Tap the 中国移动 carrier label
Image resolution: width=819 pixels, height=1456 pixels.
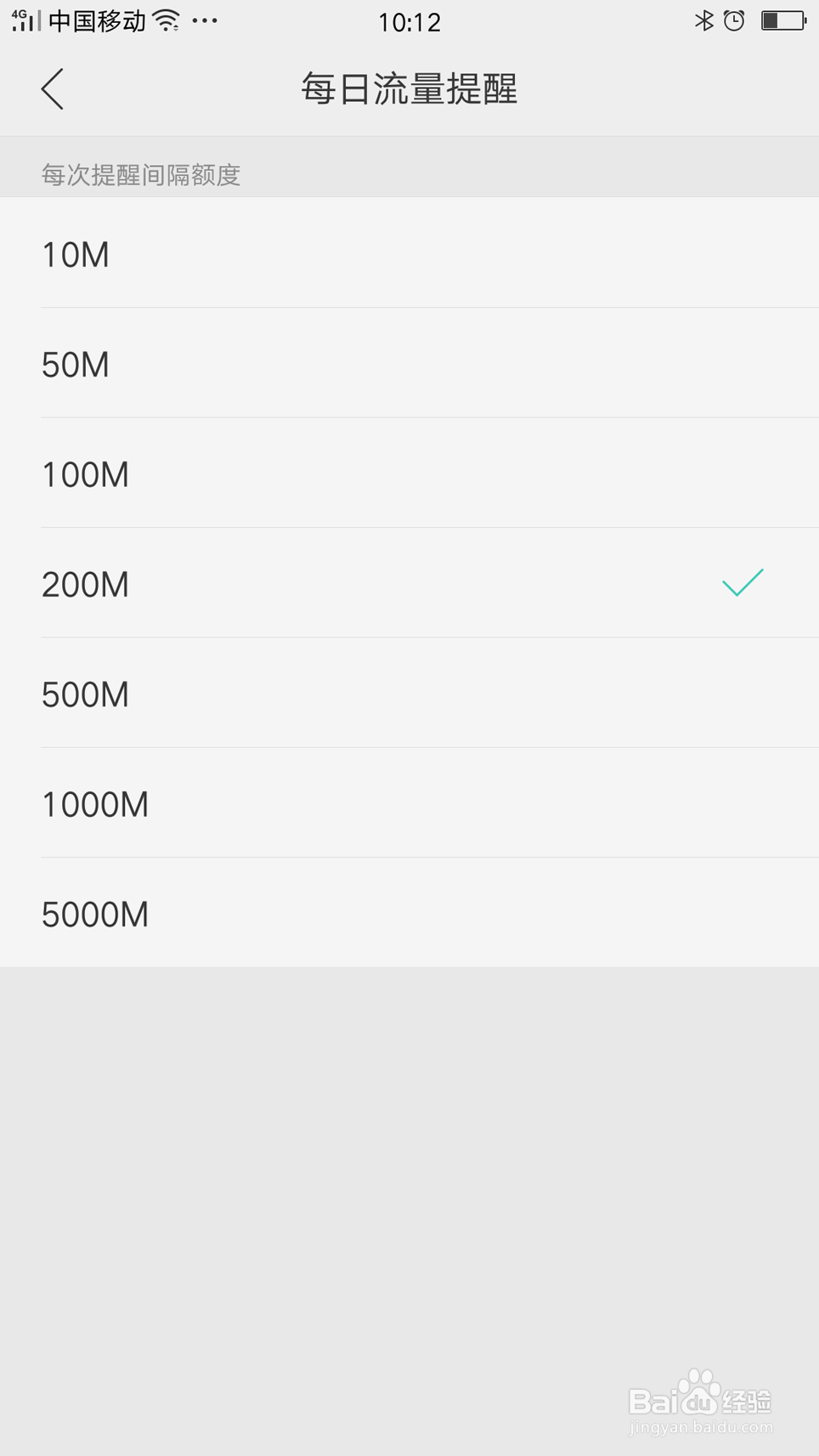click(x=97, y=20)
